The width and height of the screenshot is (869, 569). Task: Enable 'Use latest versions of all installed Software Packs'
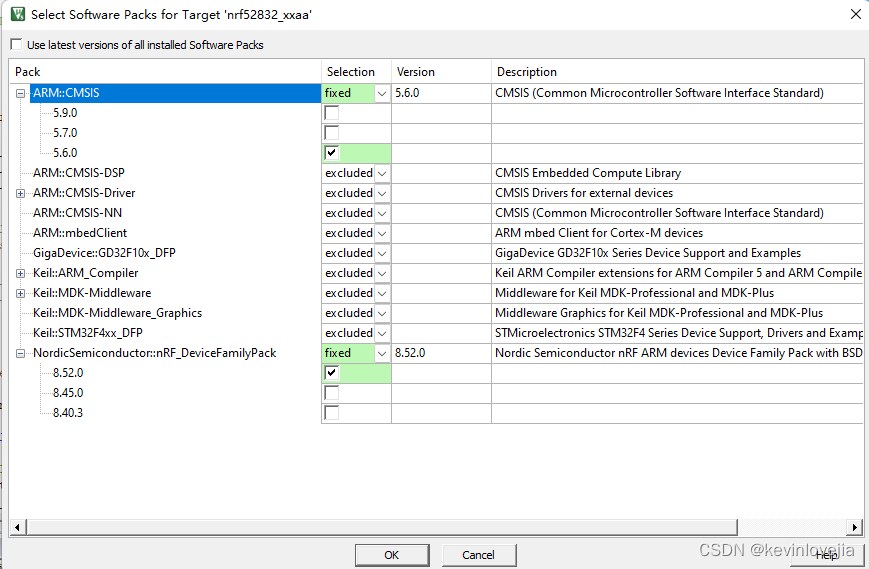tap(17, 44)
